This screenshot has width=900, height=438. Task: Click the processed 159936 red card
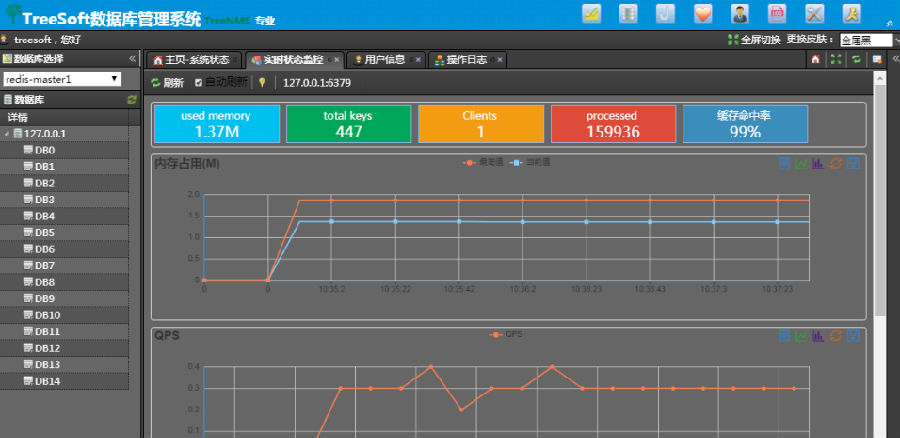(614, 123)
